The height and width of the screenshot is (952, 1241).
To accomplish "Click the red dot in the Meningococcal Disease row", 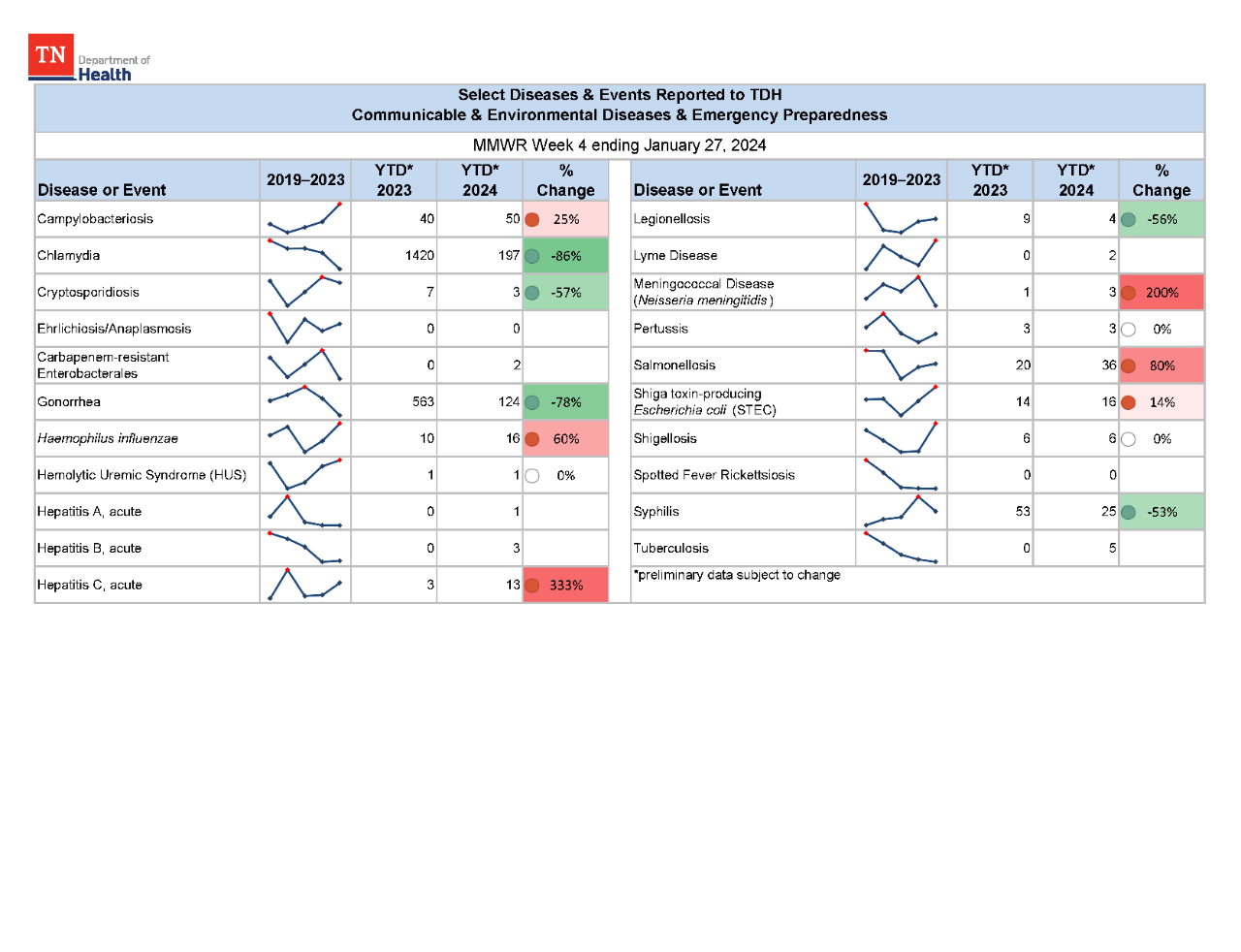I will (1129, 293).
